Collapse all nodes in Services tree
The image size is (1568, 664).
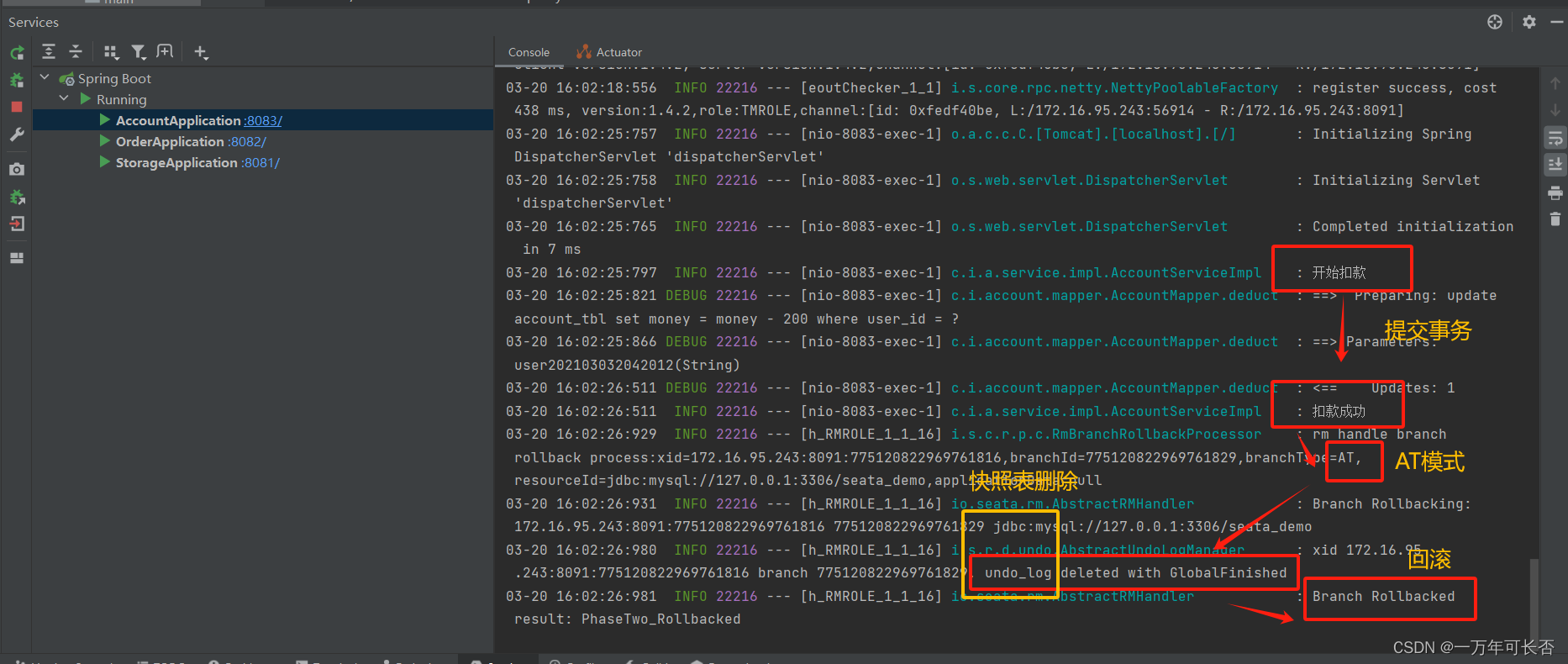76,52
